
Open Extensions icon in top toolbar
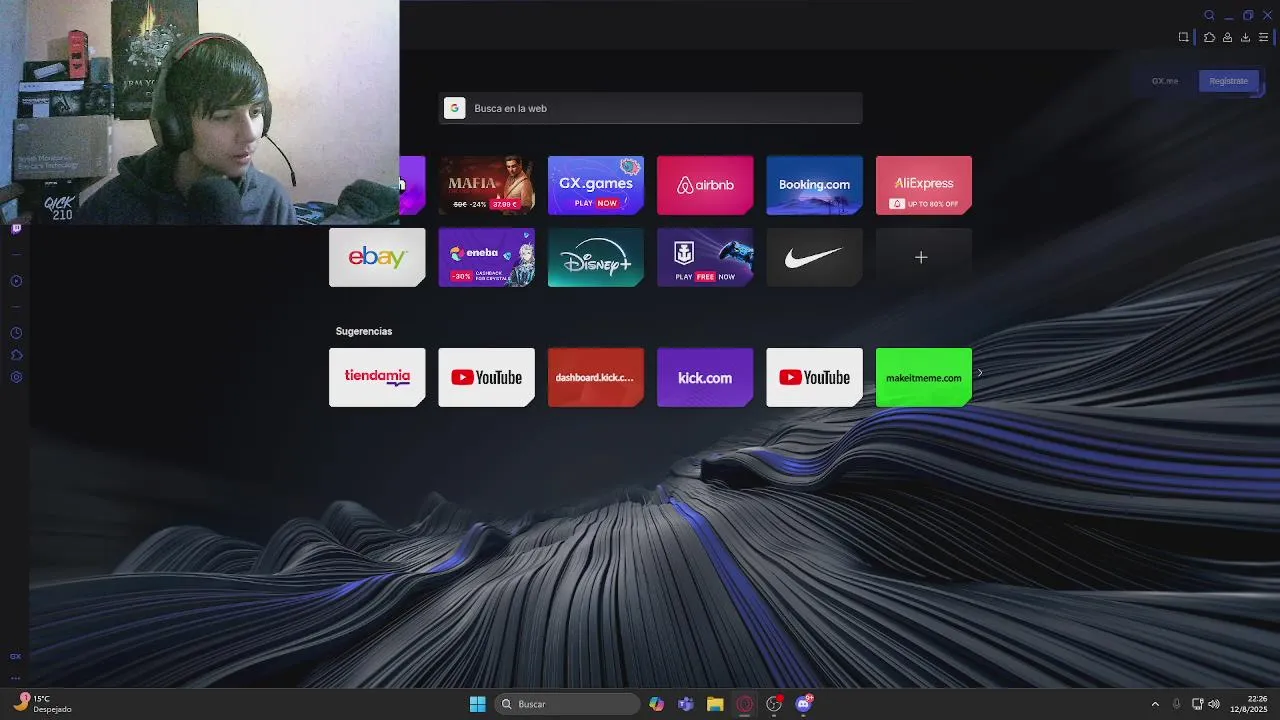coord(1209,37)
